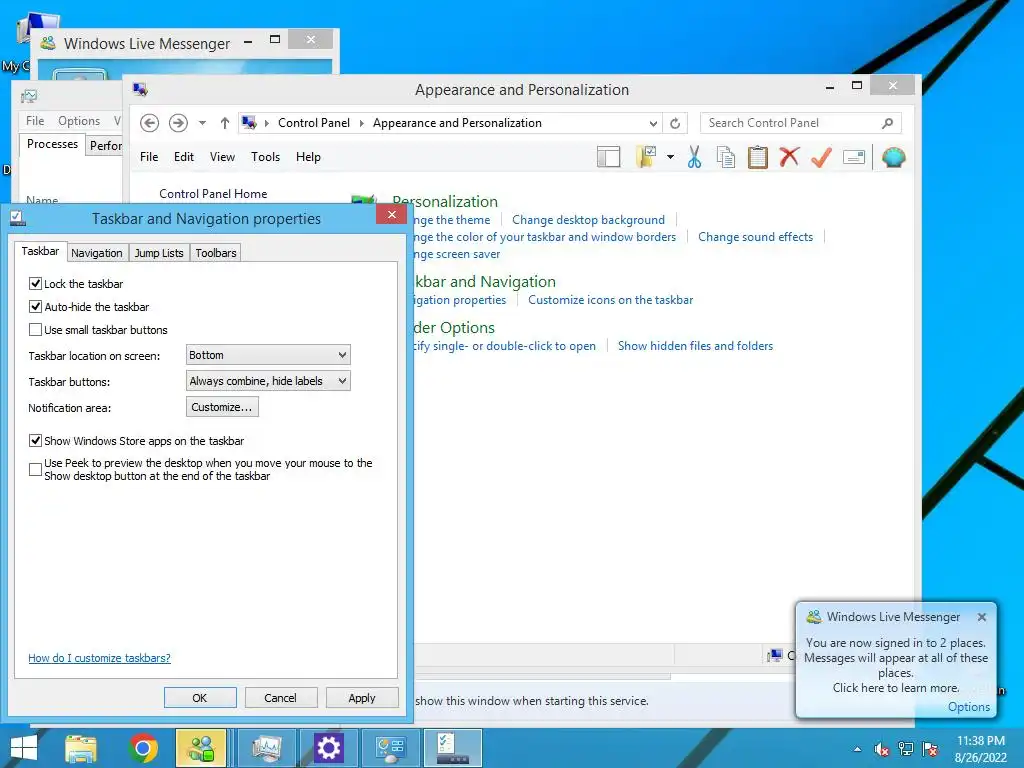Refresh the Control Panel address bar
Image resolution: width=1024 pixels, height=768 pixels.
[675, 123]
